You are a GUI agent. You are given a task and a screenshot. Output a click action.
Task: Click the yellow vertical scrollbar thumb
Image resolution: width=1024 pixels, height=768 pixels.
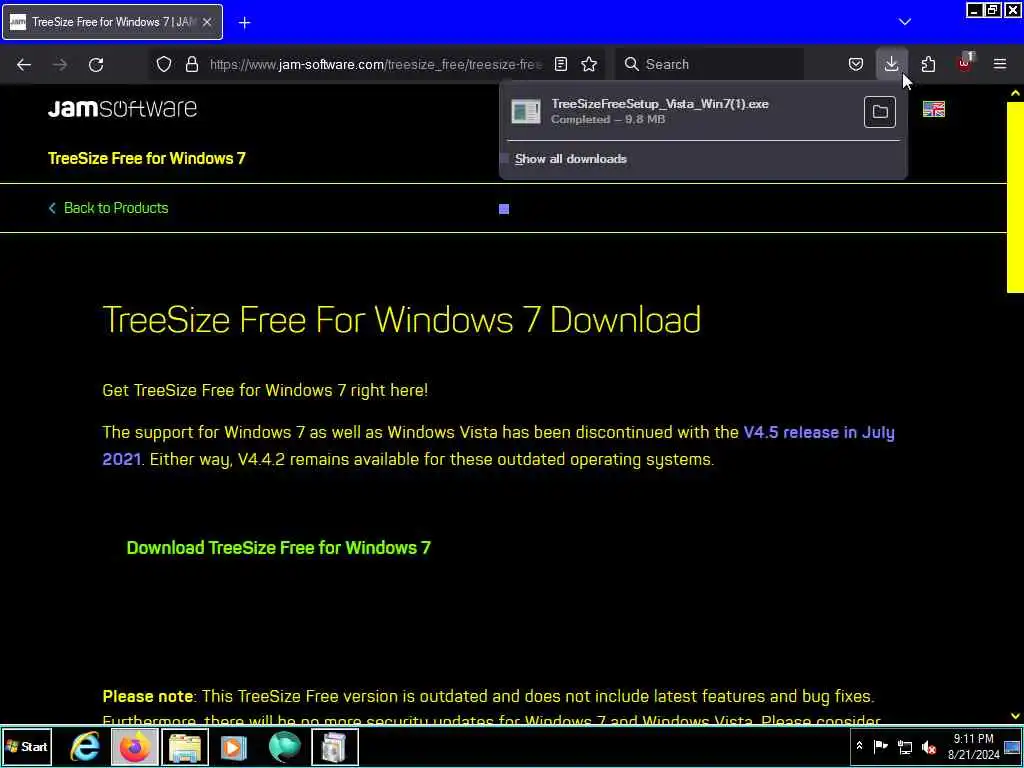coord(1015,197)
